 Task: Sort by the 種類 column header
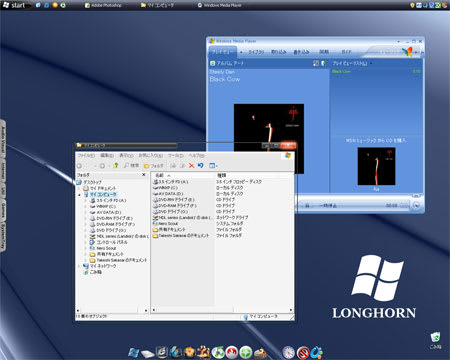click(x=221, y=175)
